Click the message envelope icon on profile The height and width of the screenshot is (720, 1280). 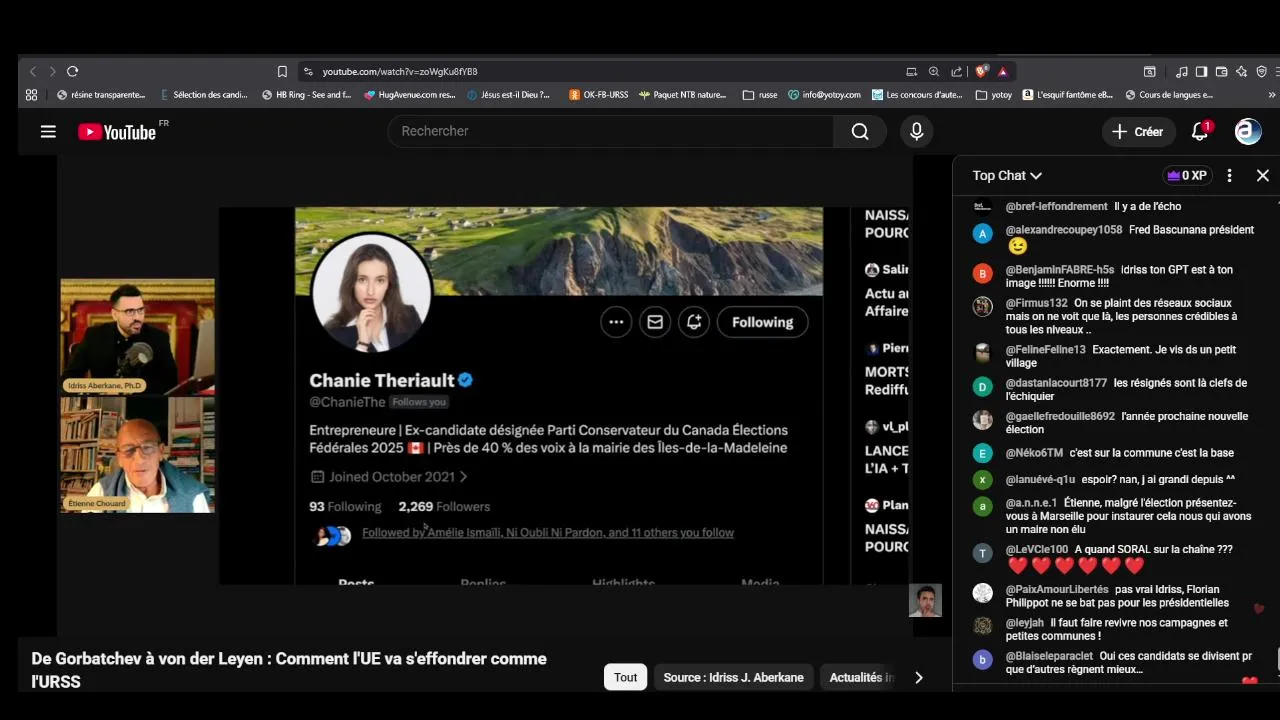coord(655,322)
